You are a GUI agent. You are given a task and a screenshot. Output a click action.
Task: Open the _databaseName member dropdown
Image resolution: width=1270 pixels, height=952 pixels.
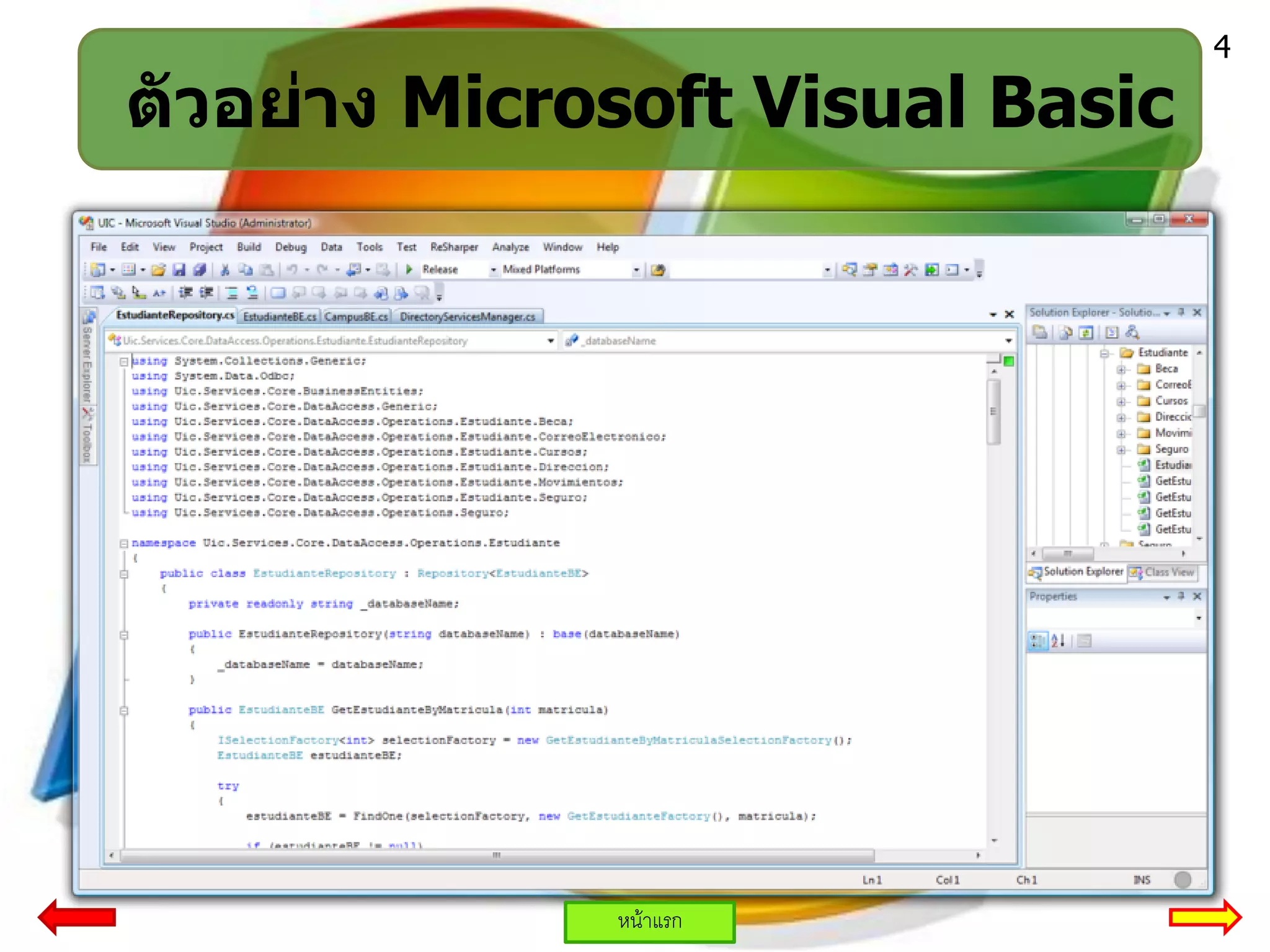coord(1008,341)
